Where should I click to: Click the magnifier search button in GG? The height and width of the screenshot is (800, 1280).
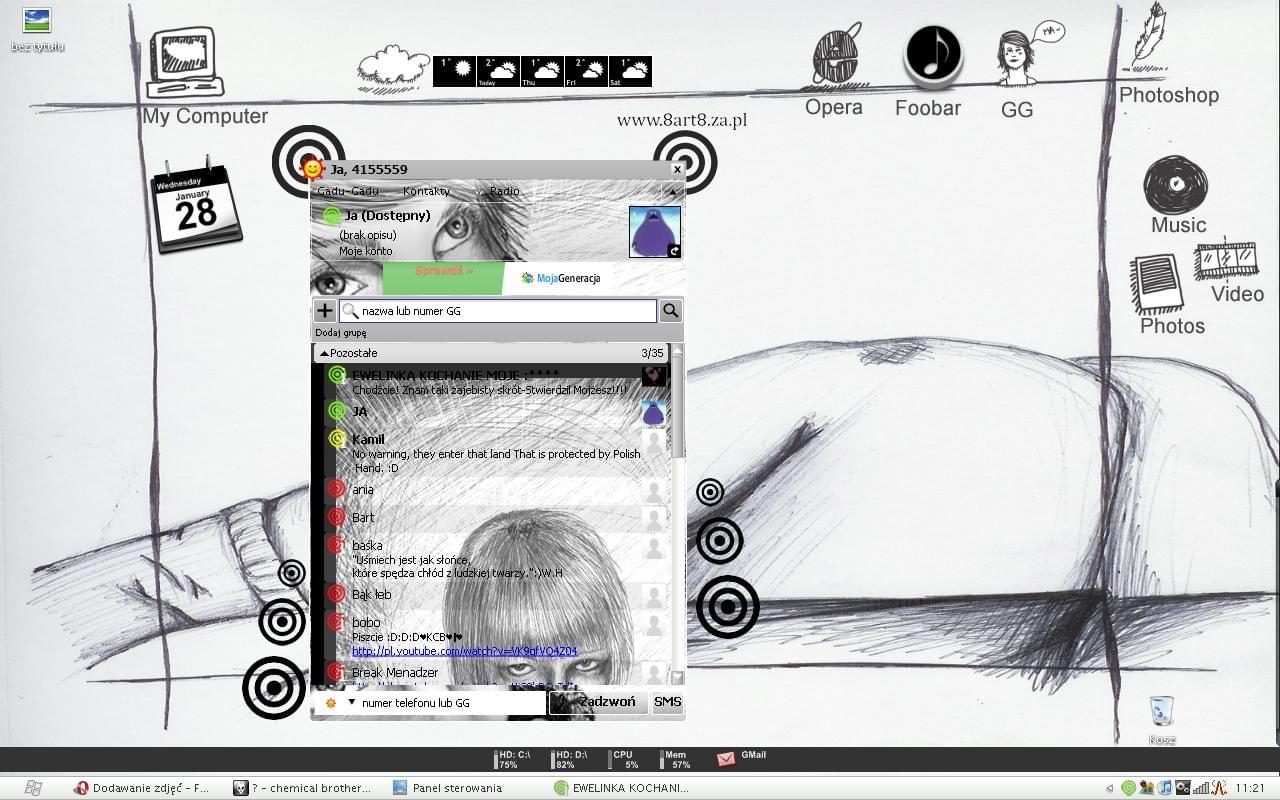pos(670,311)
